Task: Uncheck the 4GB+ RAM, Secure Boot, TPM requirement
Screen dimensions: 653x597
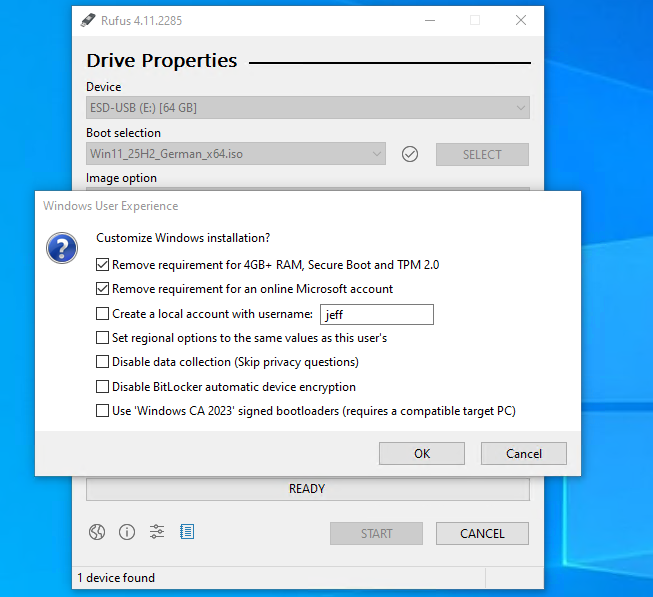Action: coord(103,265)
